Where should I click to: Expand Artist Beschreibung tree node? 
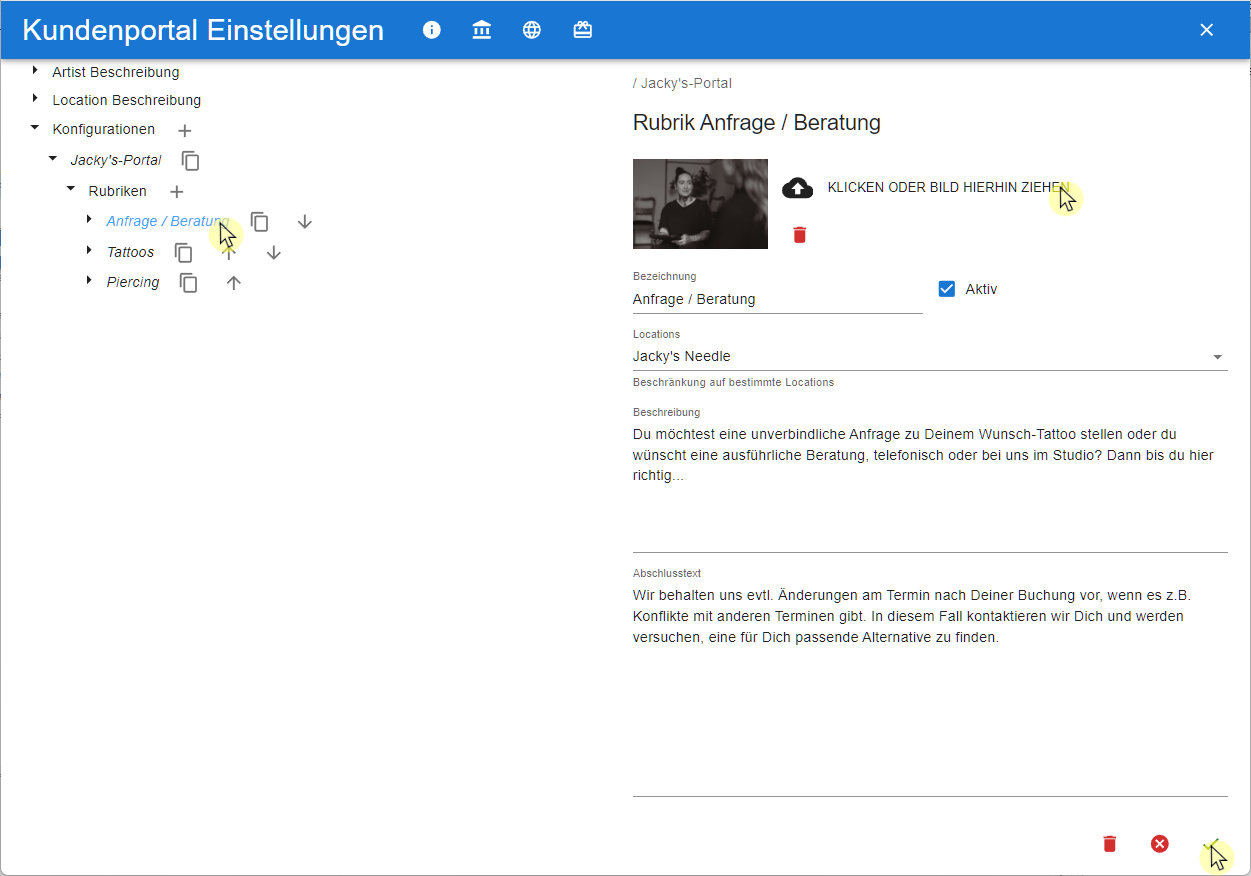[x=35, y=71]
